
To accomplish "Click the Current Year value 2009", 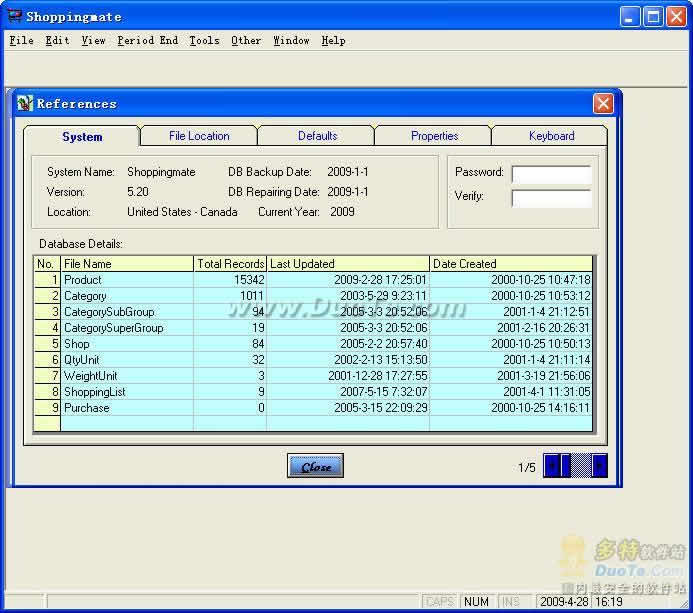I will pos(342,212).
